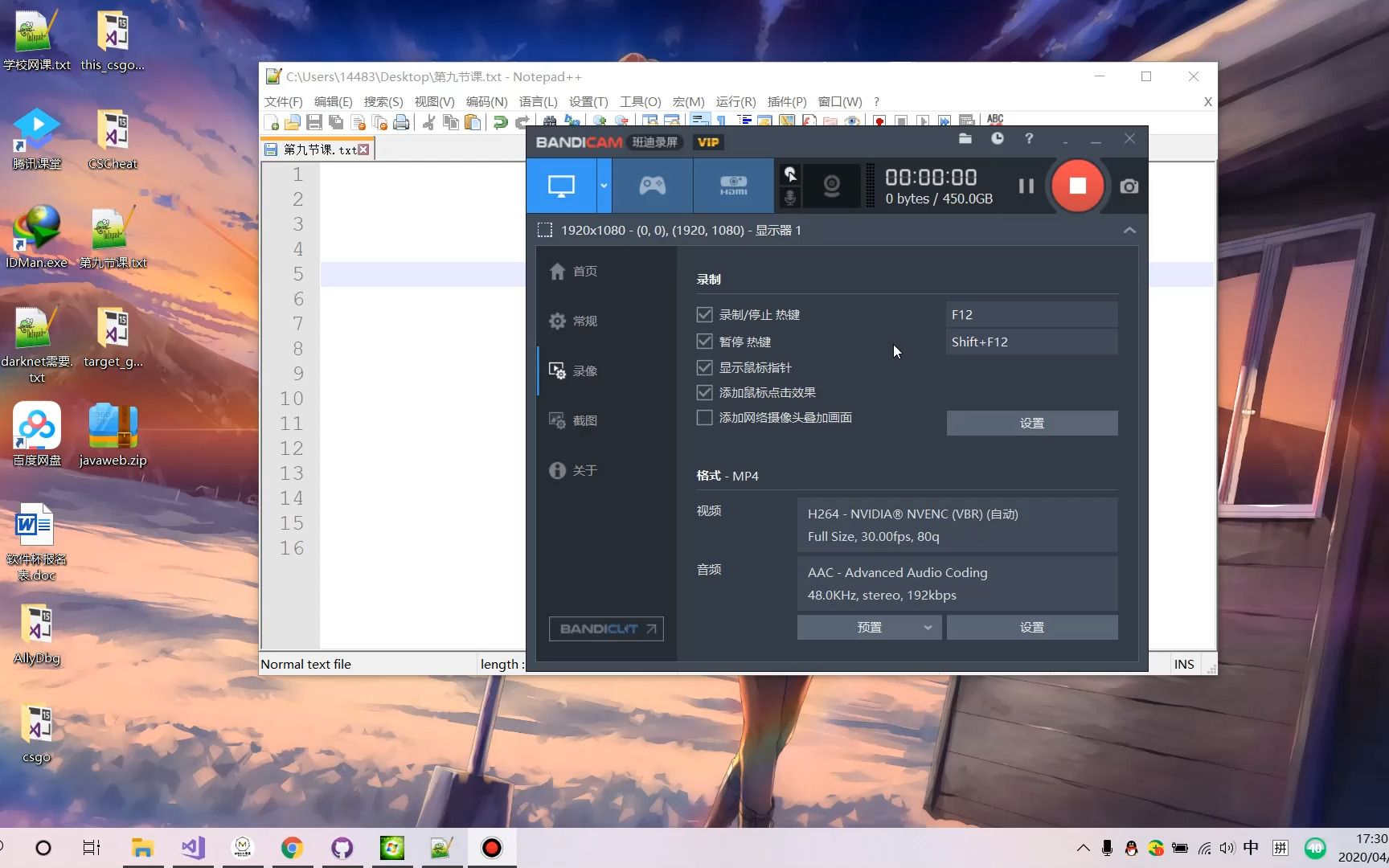The width and height of the screenshot is (1389, 868).
Task: Go to Bandicam 首页 home page
Action: [x=584, y=271]
